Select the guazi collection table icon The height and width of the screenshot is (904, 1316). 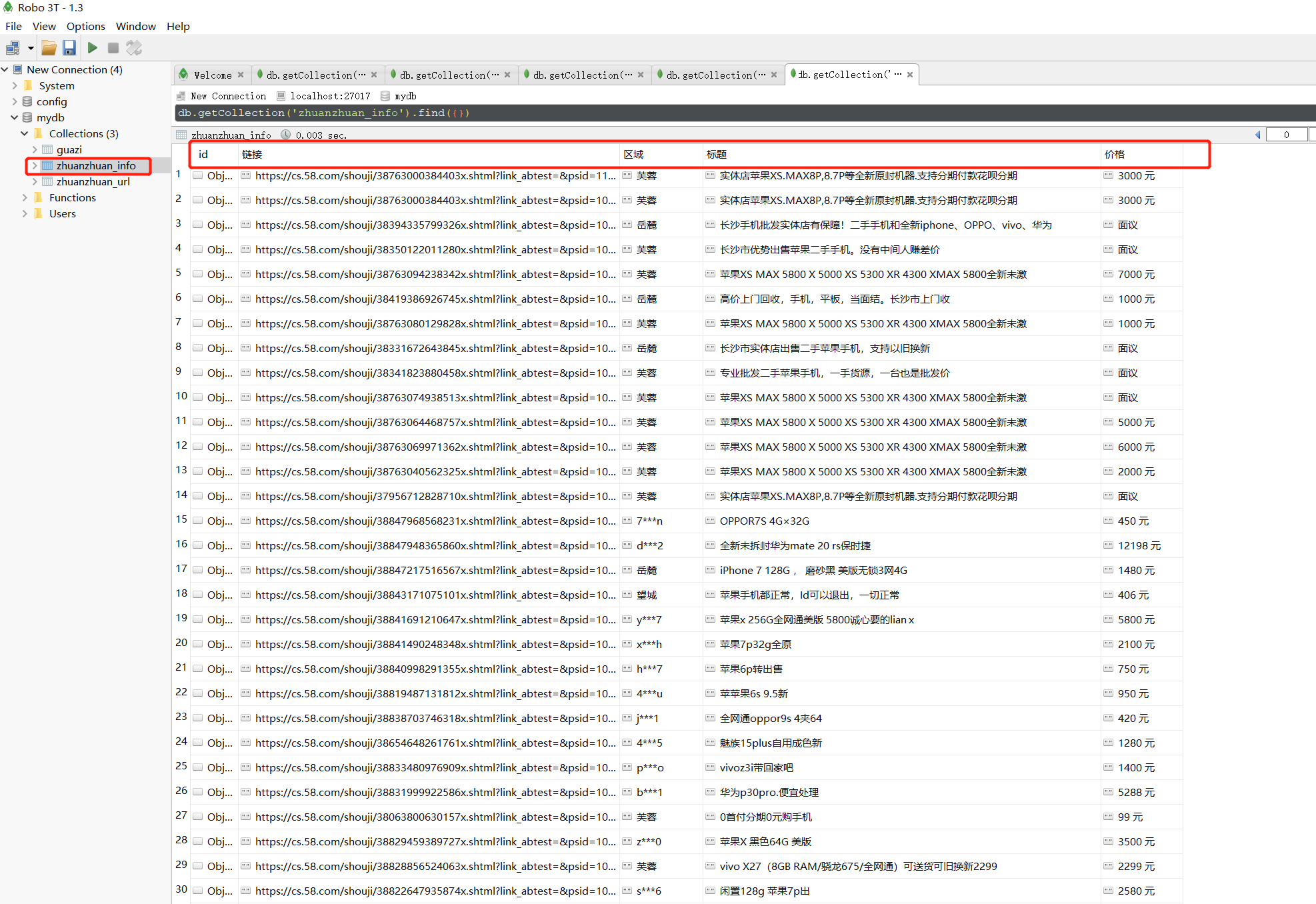pos(47,149)
